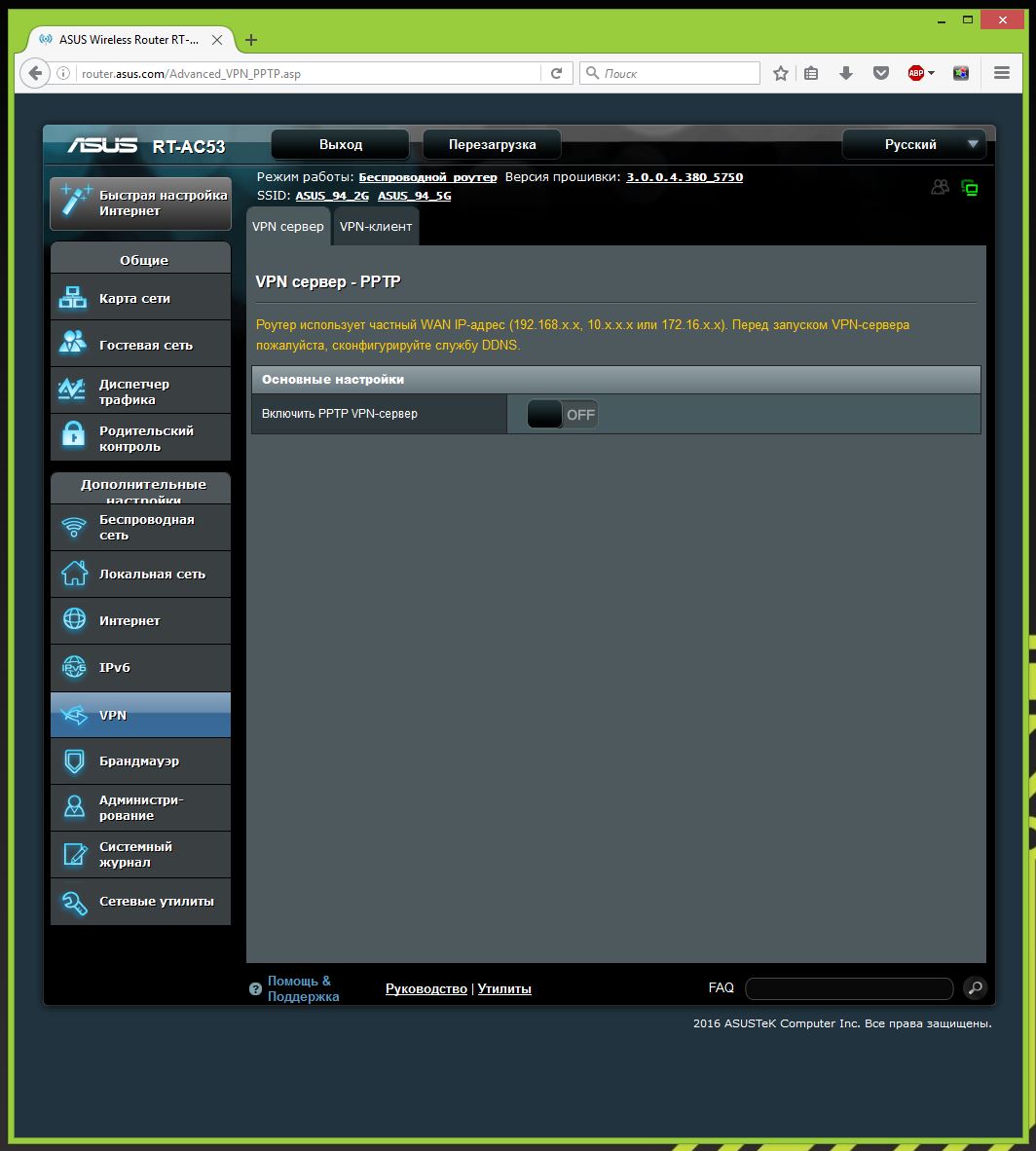Viewport: 1036px width, 1151px height.
Task: Click the Помощь & Поддержка link
Action: pyautogui.click(x=303, y=988)
